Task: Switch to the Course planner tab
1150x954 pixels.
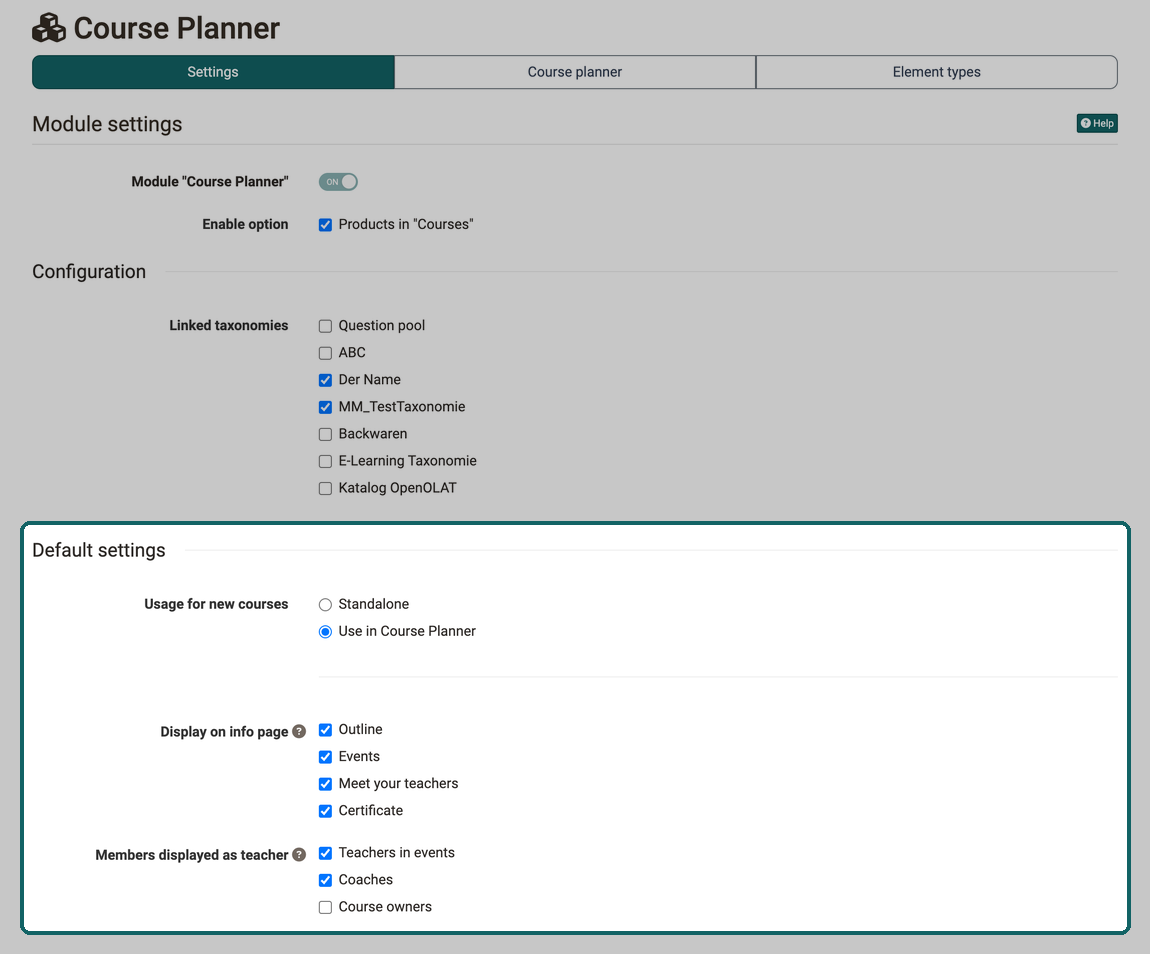Action: click(575, 72)
